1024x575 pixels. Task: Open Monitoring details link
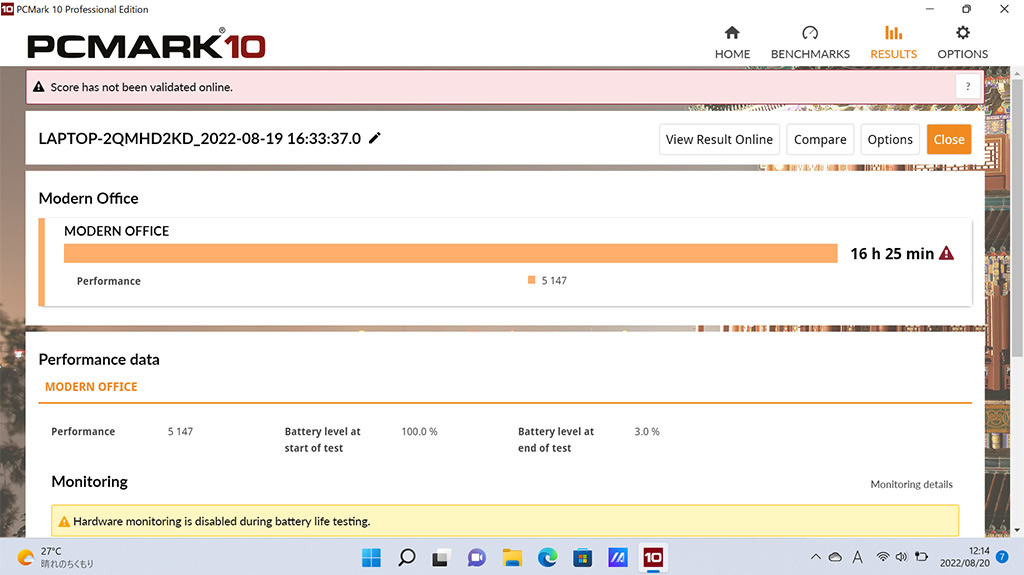click(x=911, y=484)
